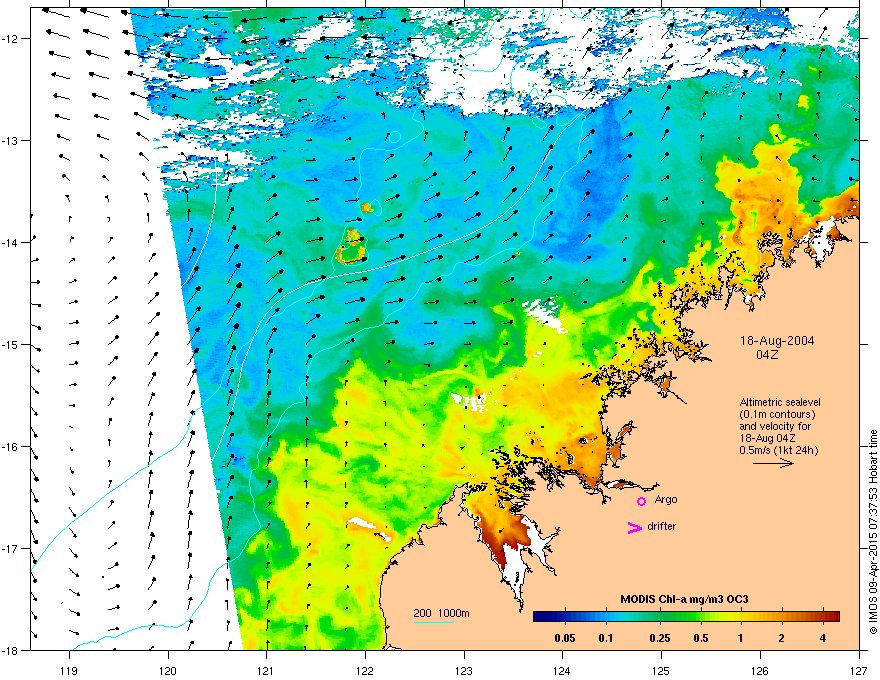Click the 'MODIS Chl-a mg/m3 OC3' title
880x680 pixels.
pyautogui.click(x=684, y=599)
